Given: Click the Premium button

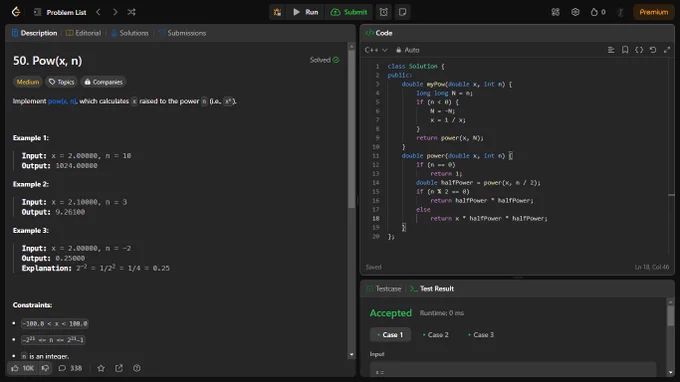Looking at the screenshot, I should pos(654,12).
